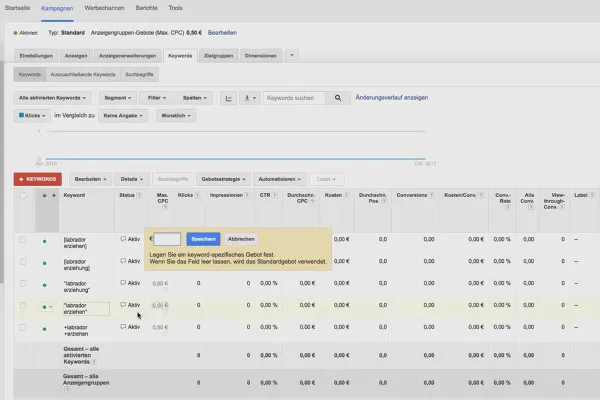Open status bubble for "labrador erziehen"
The width and height of the screenshot is (600, 400).
[123, 305]
